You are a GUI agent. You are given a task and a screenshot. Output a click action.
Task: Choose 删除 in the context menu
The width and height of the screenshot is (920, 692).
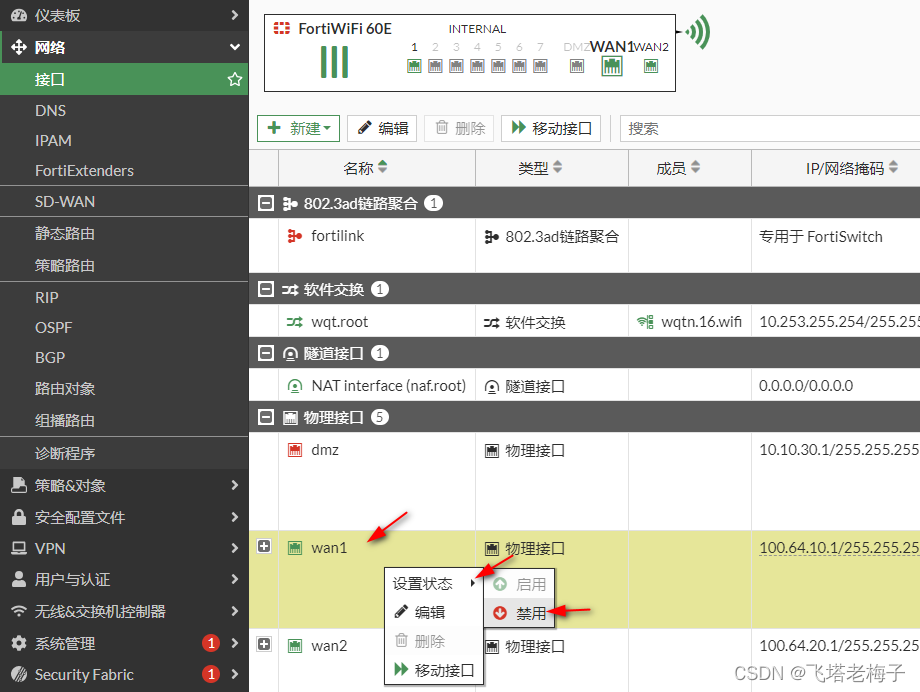point(434,641)
